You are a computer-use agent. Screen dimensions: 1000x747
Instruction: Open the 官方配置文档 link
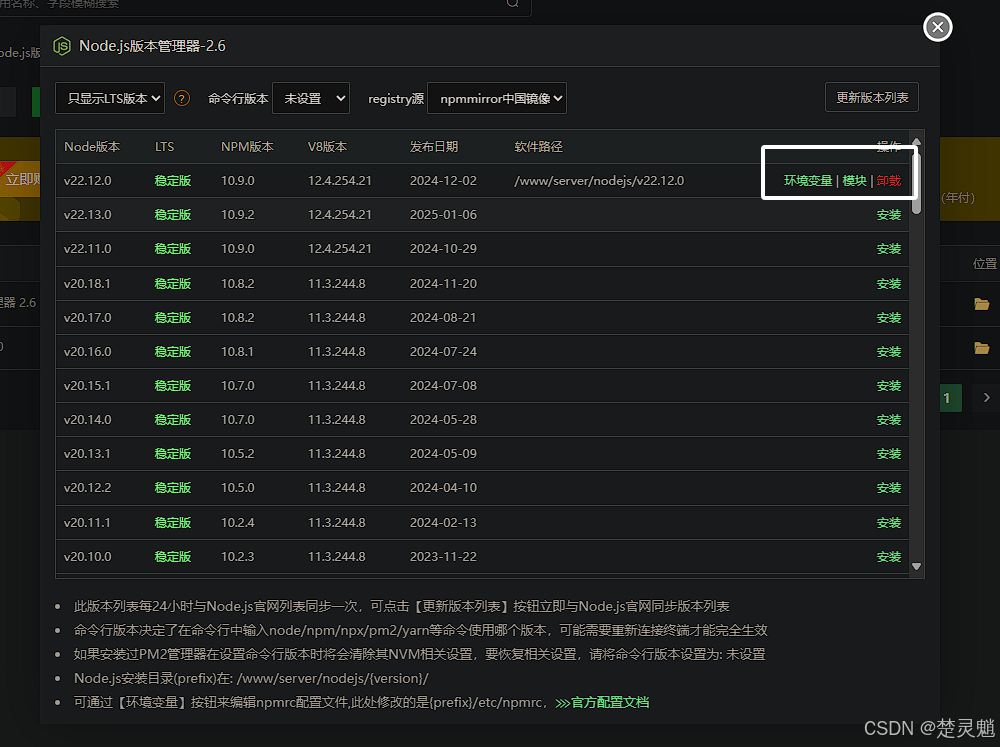[x=602, y=702]
